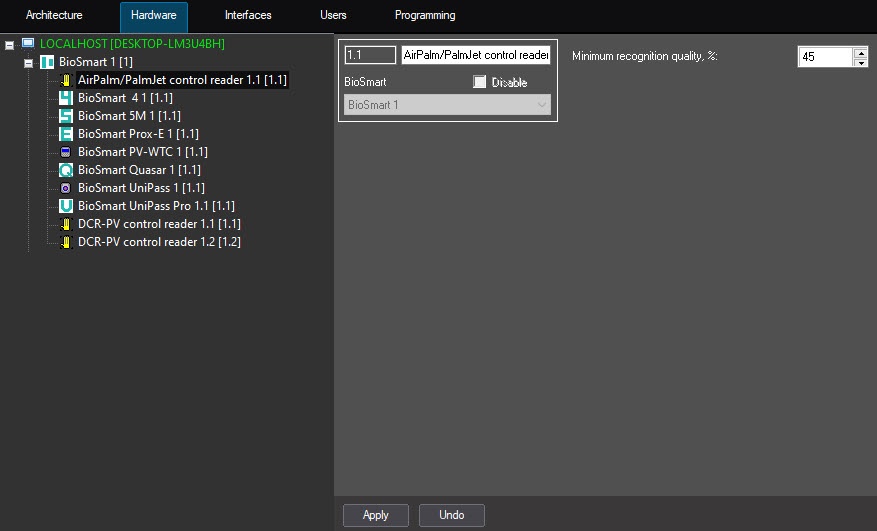Image resolution: width=877 pixels, height=531 pixels.
Task: Open the Users tab
Action: tap(333, 15)
